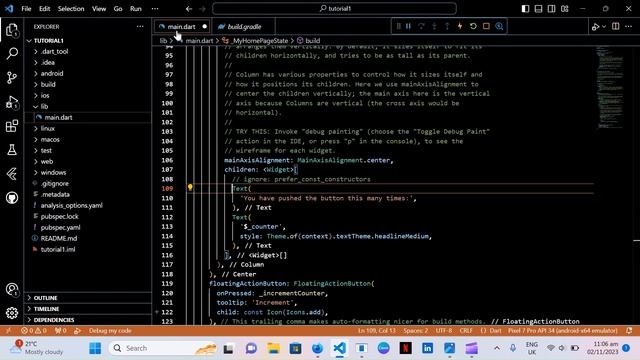
Task: Trigger Flutter Hot Reload lightning icon
Action: click(x=460, y=27)
